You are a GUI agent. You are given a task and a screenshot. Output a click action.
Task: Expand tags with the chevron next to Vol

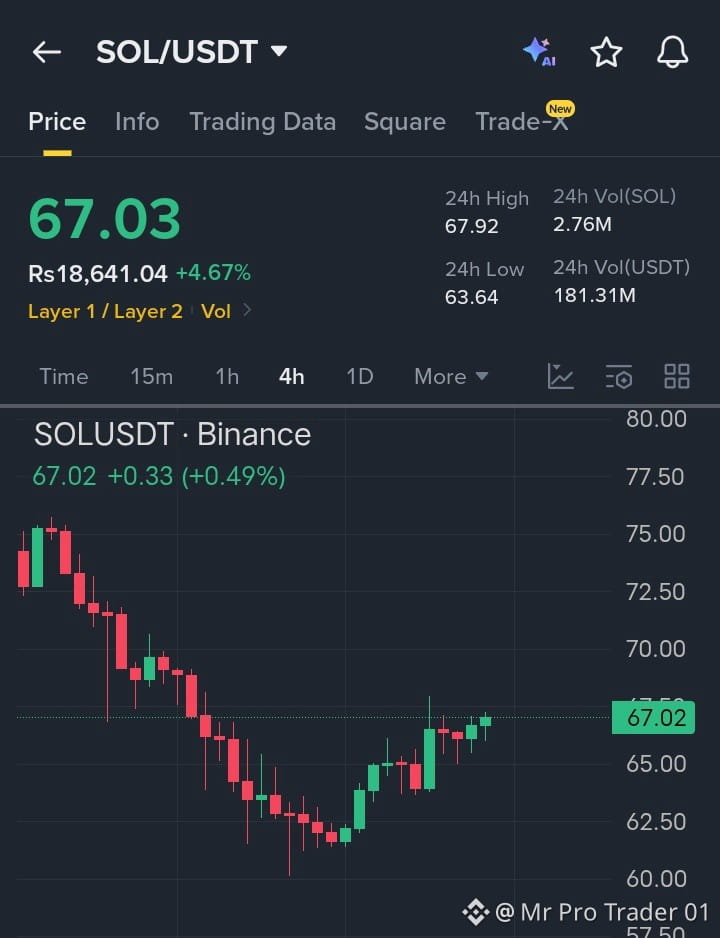246,310
